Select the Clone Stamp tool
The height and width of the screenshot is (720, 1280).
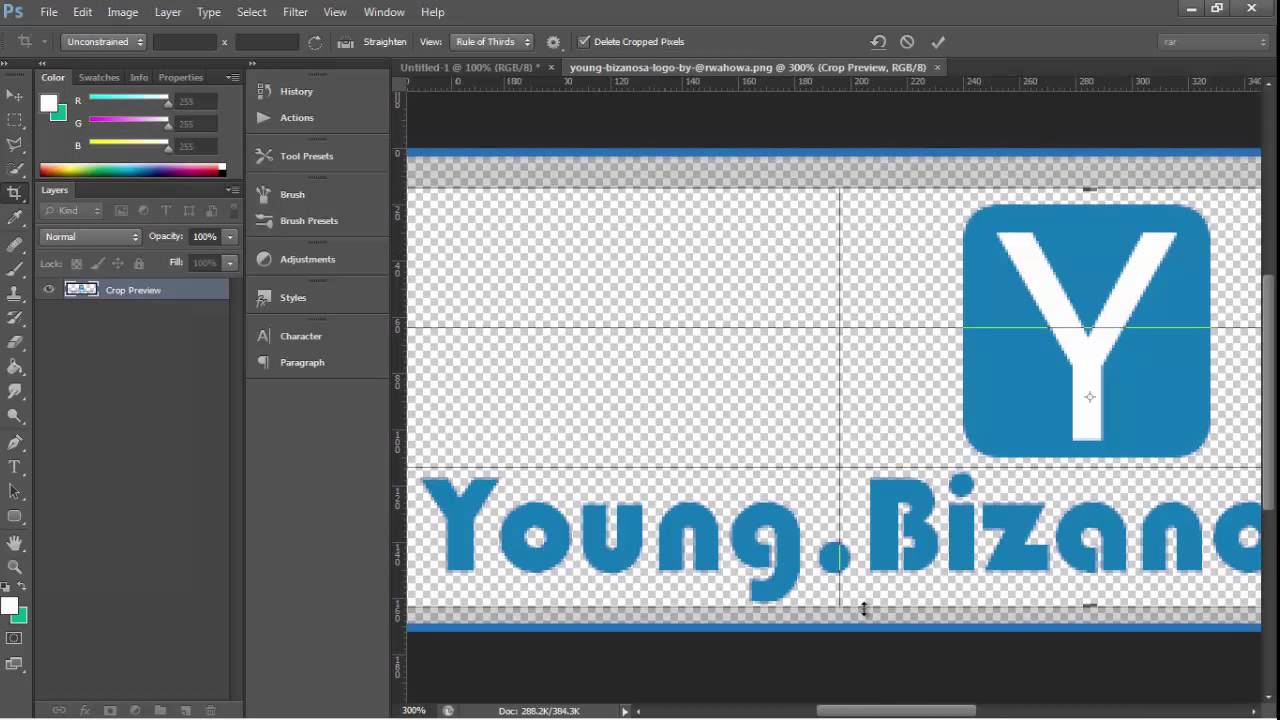click(x=15, y=294)
